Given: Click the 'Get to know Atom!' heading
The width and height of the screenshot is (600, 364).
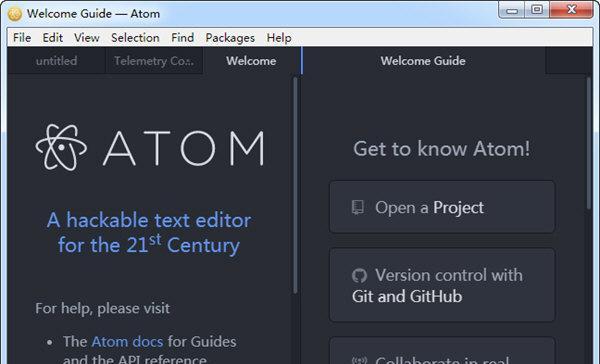Looking at the screenshot, I should coord(442,149).
